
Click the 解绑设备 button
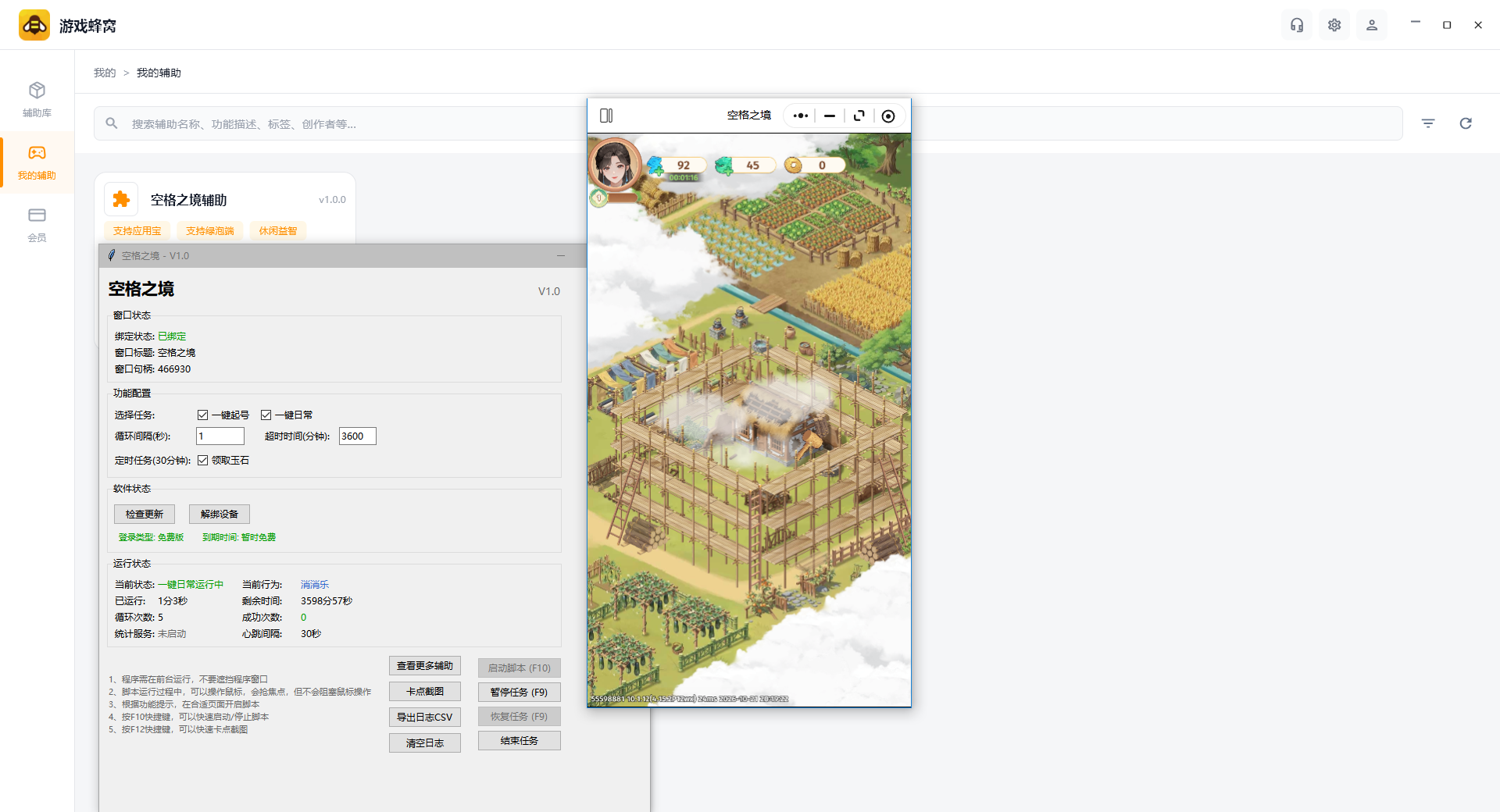click(220, 514)
